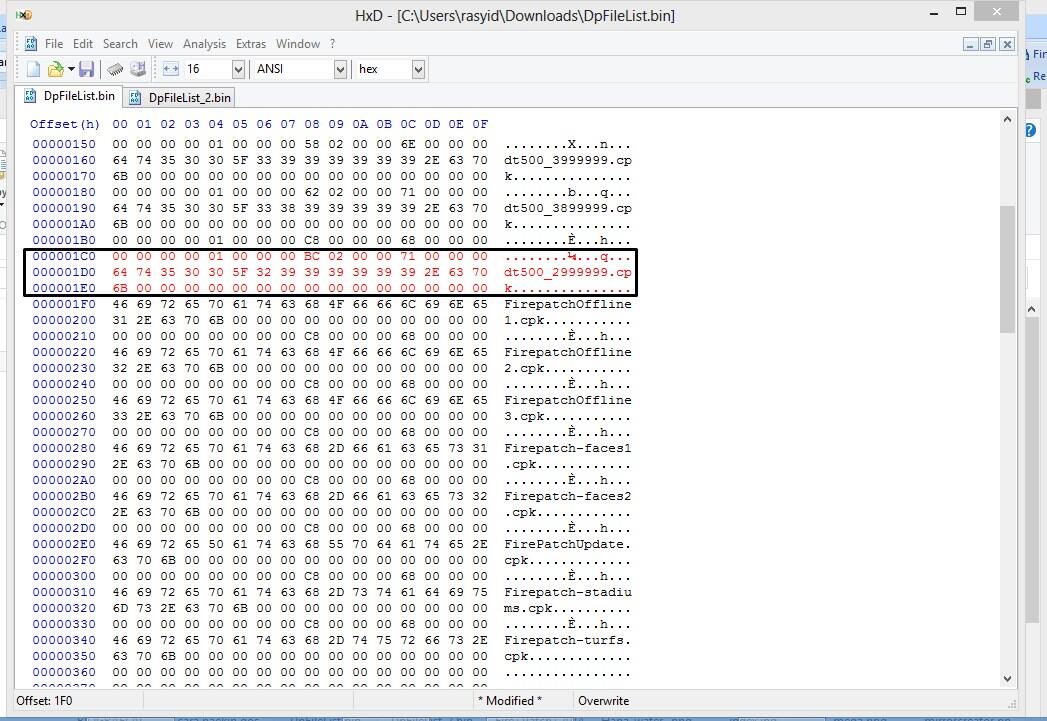Click decoded text dt500_3999999.cp
Image resolution: width=1047 pixels, height=721 pixels.
pyautogui.click(x=568, y=160)
